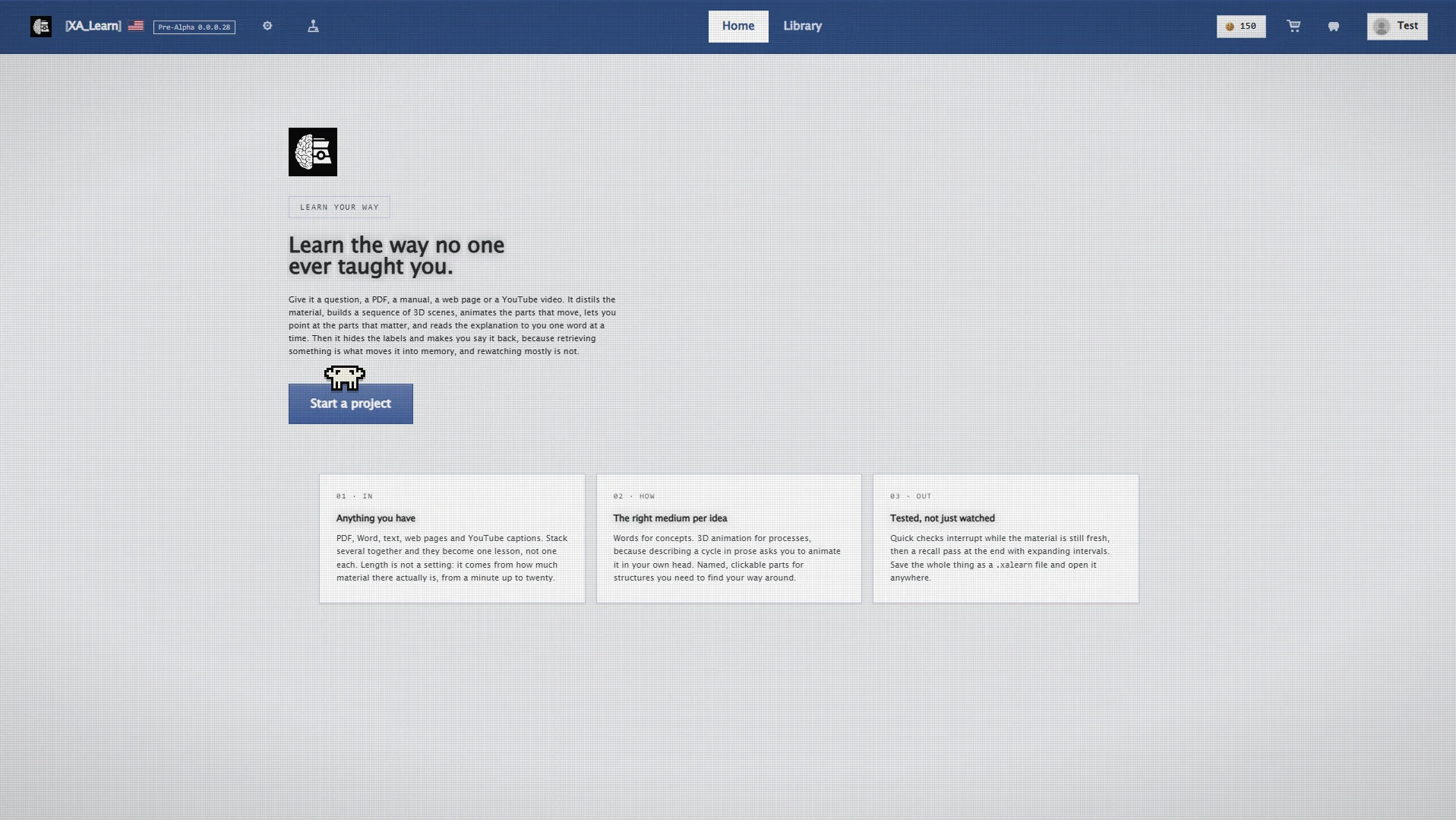Open the Test user profile button
The image size is (1456, 820).
(x=1397, y=26)
